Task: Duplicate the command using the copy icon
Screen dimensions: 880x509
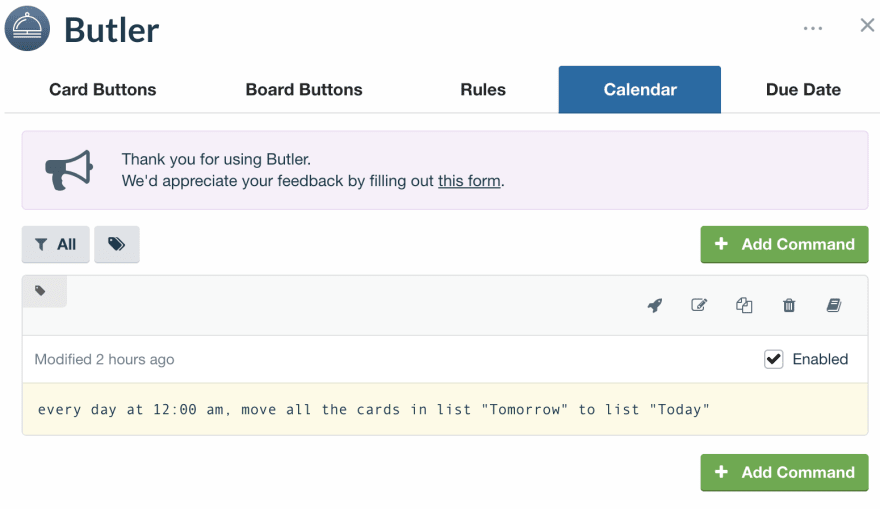Action: coord(744,305)
